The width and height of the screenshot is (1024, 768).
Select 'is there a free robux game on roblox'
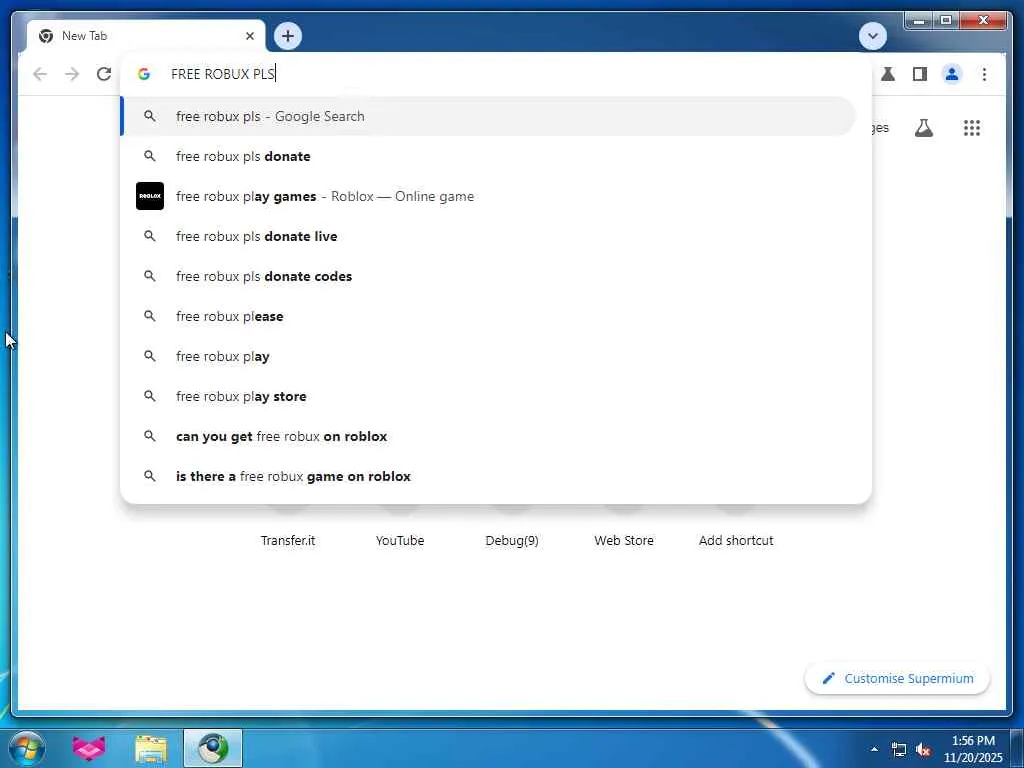coord(488,476)
